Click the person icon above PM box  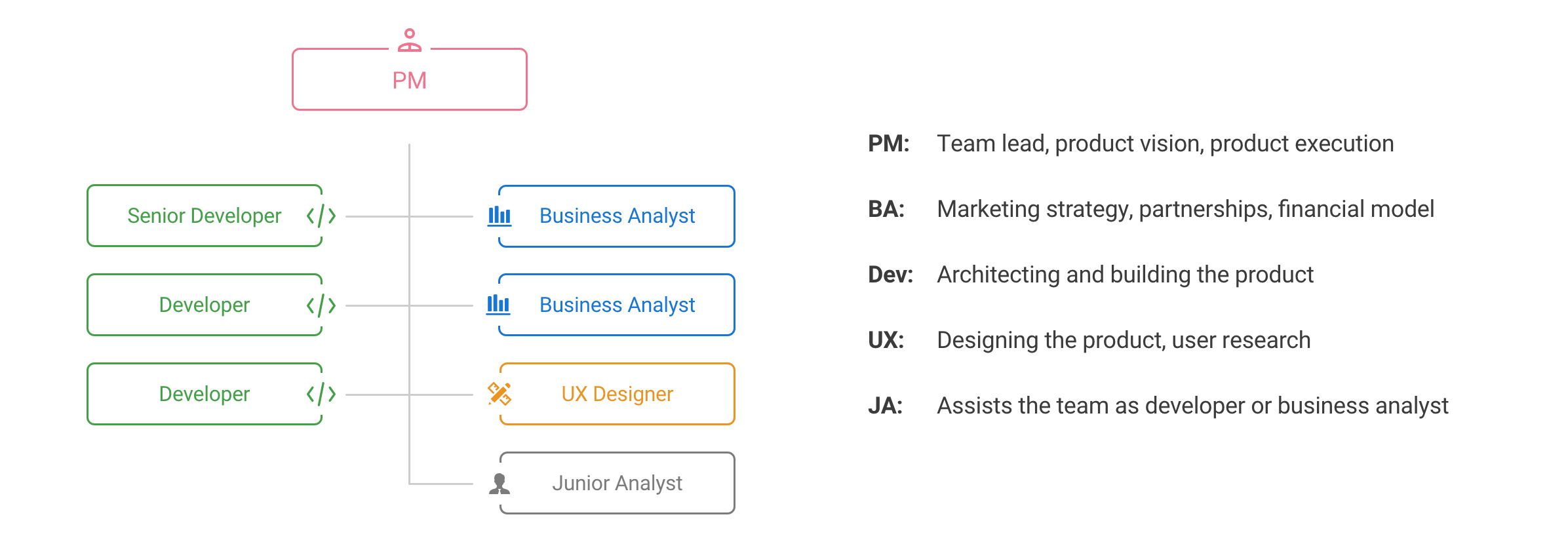tap(410, 40)
